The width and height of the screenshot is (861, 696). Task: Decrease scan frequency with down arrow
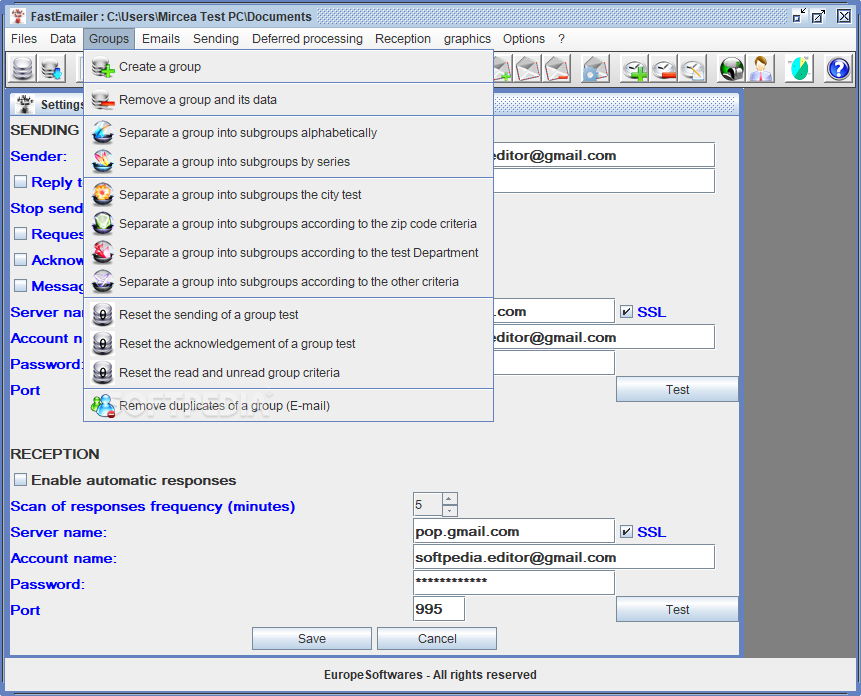[x=449, y=510]
